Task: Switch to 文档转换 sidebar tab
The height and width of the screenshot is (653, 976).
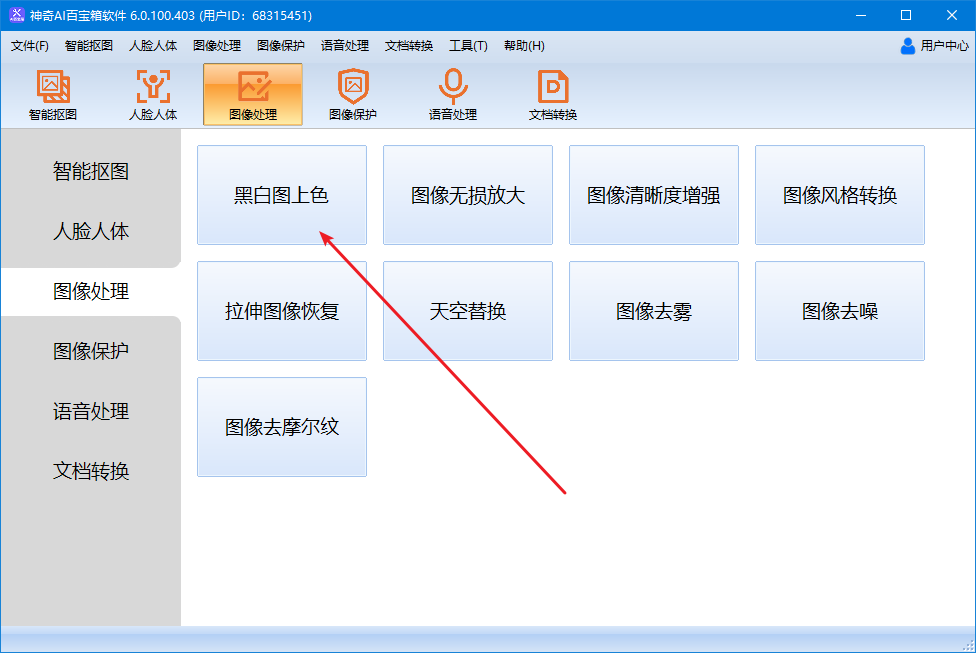Action: tap(91, 471)
